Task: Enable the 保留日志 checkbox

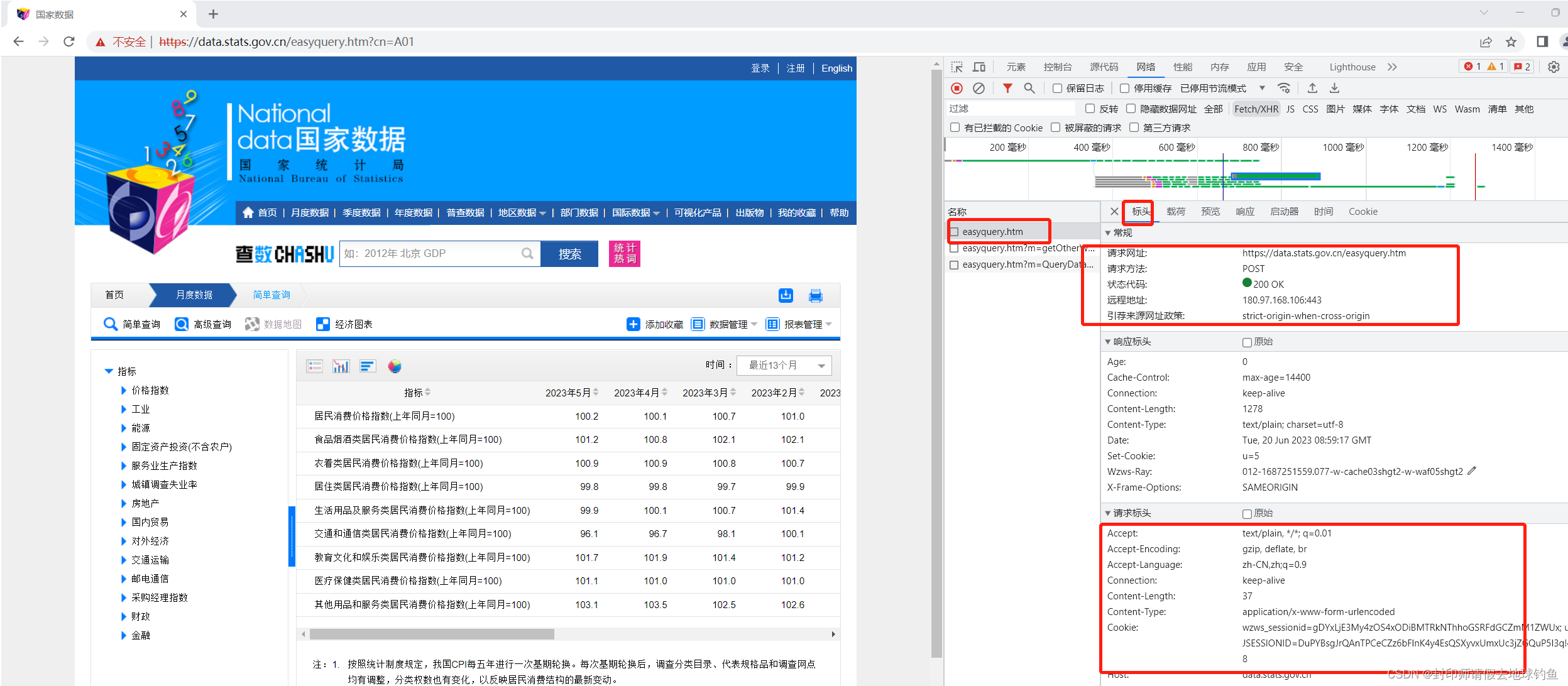Action: 1057,89
